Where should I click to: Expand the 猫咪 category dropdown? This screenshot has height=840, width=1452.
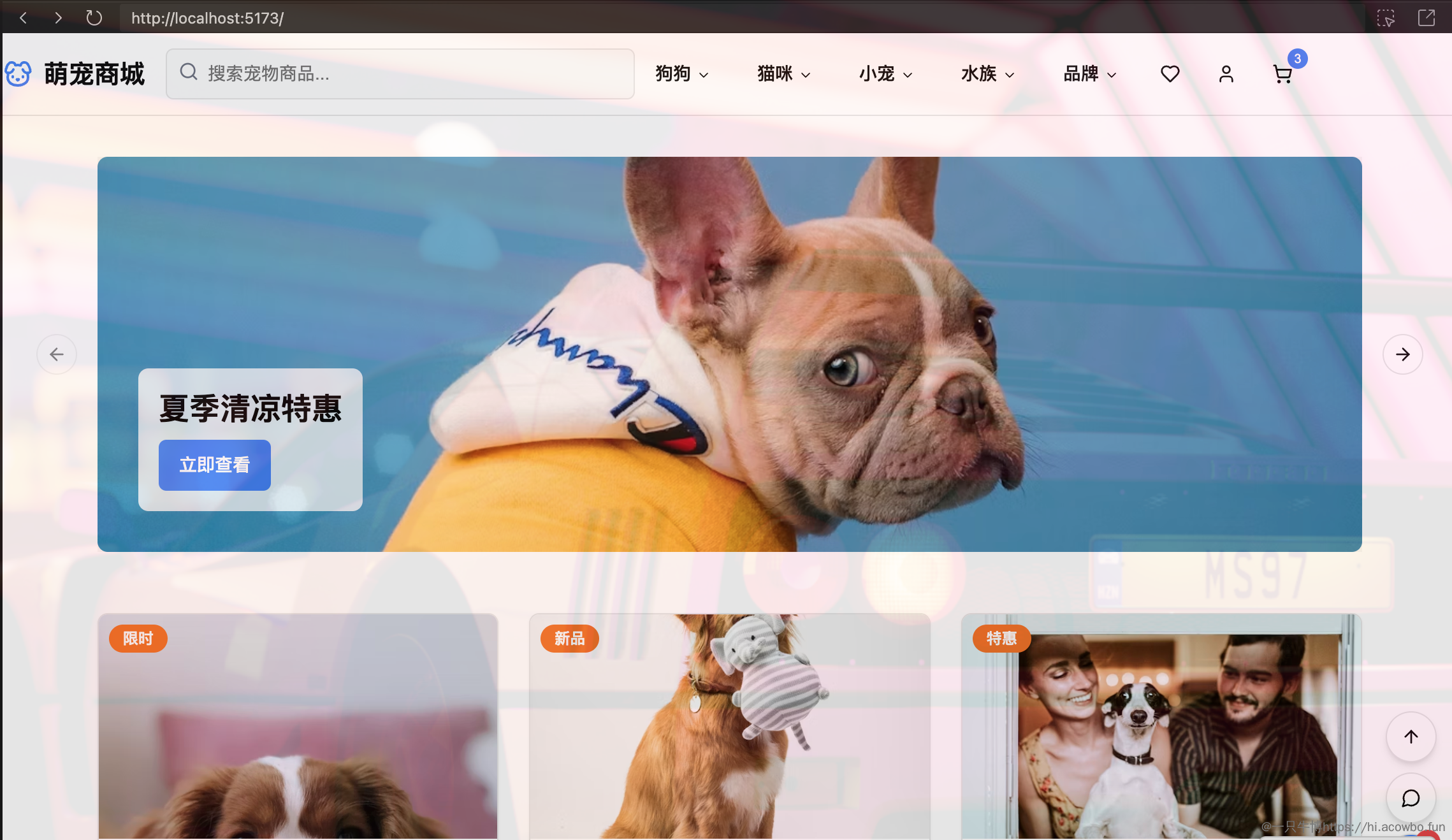pos(784,74)
